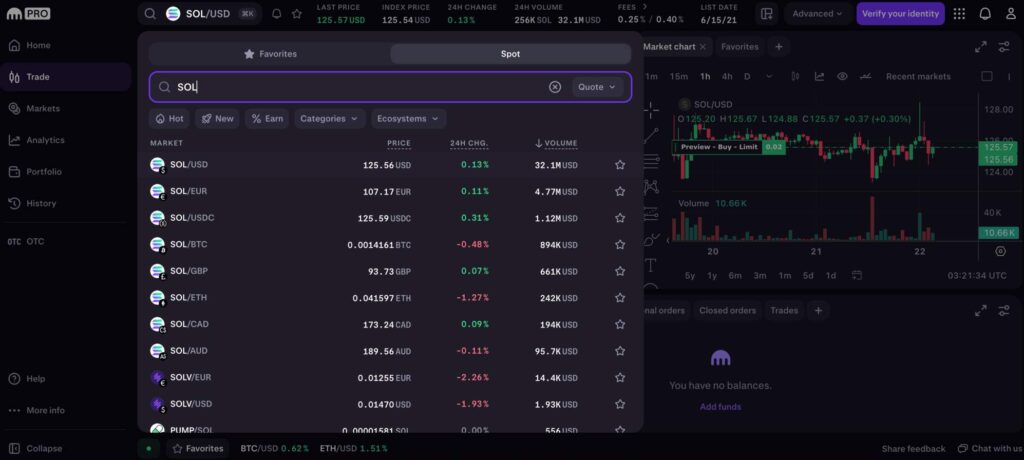Expand the Categories dropdown
This screenshot has width=1024, height=460.
[330, 119]
